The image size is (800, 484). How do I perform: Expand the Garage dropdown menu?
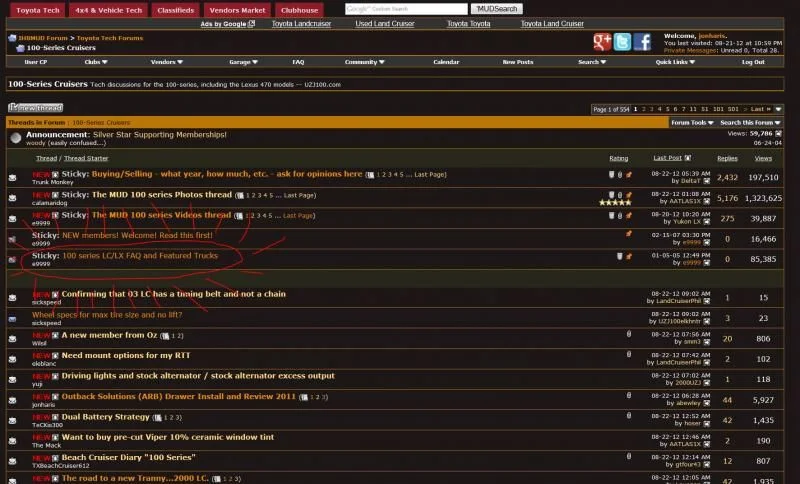pyautogui.click(x=243, y=62)
